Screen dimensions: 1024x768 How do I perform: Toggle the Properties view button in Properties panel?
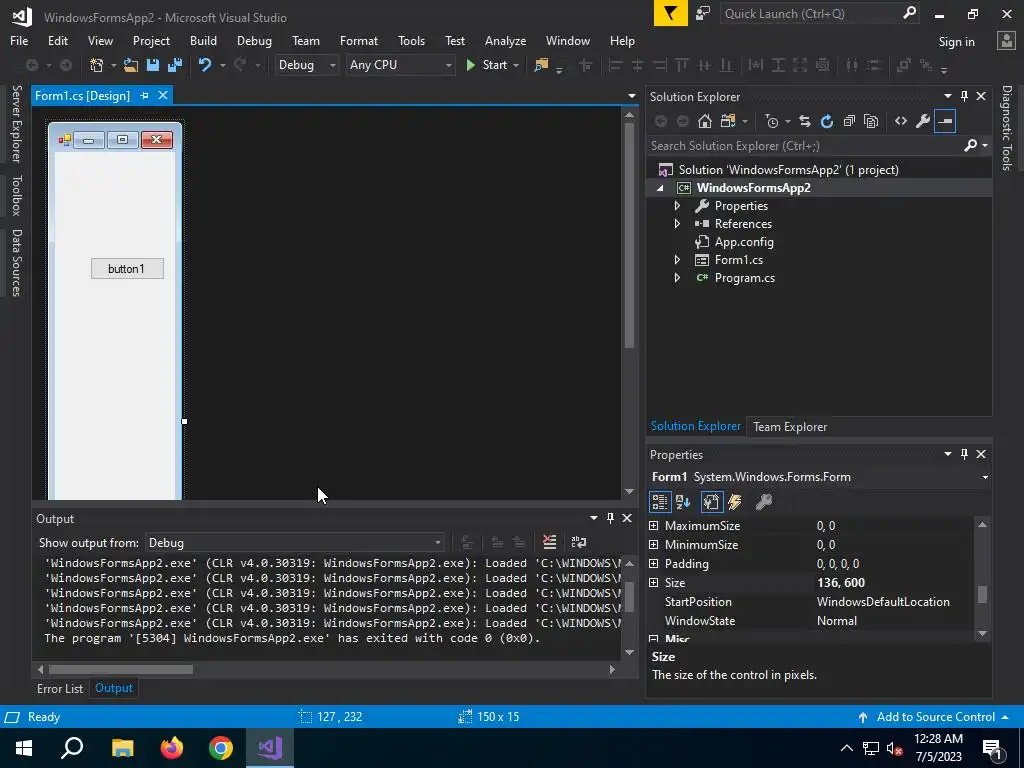point(711,502)
